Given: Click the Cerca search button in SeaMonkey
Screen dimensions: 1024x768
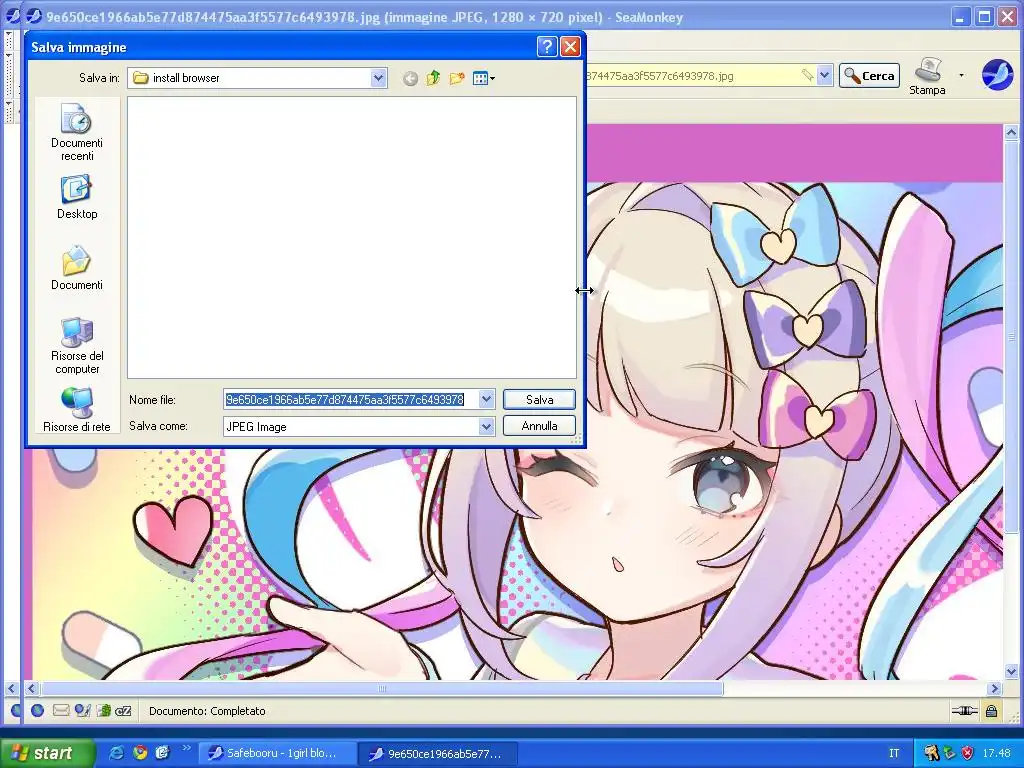Looking at the screenshot, I should (x=869, y=76).
